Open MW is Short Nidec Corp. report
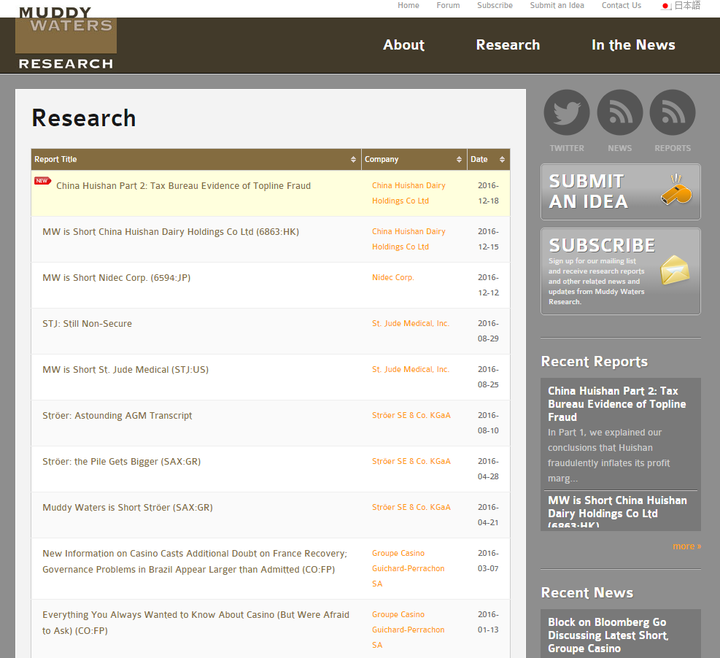 click(116, 277)
